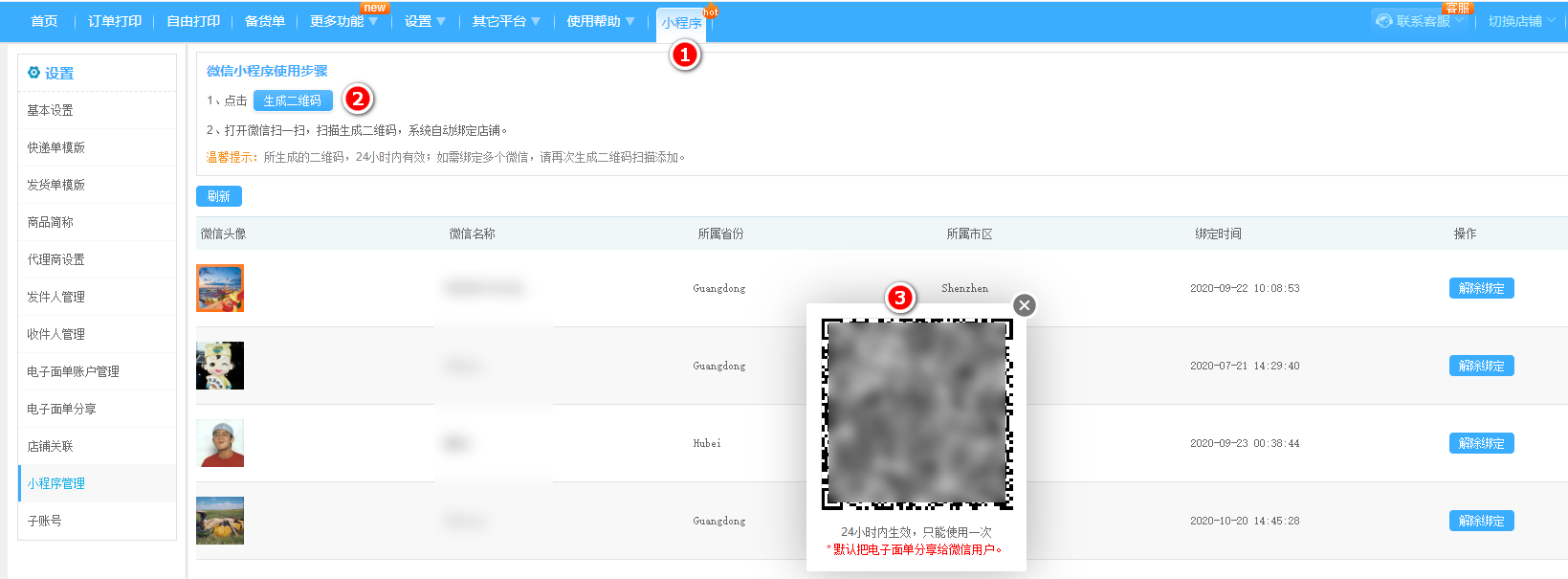Click the 所属市区 column header
The image size is (1568, 579).
pyautogui.click(x=969, y=234)
